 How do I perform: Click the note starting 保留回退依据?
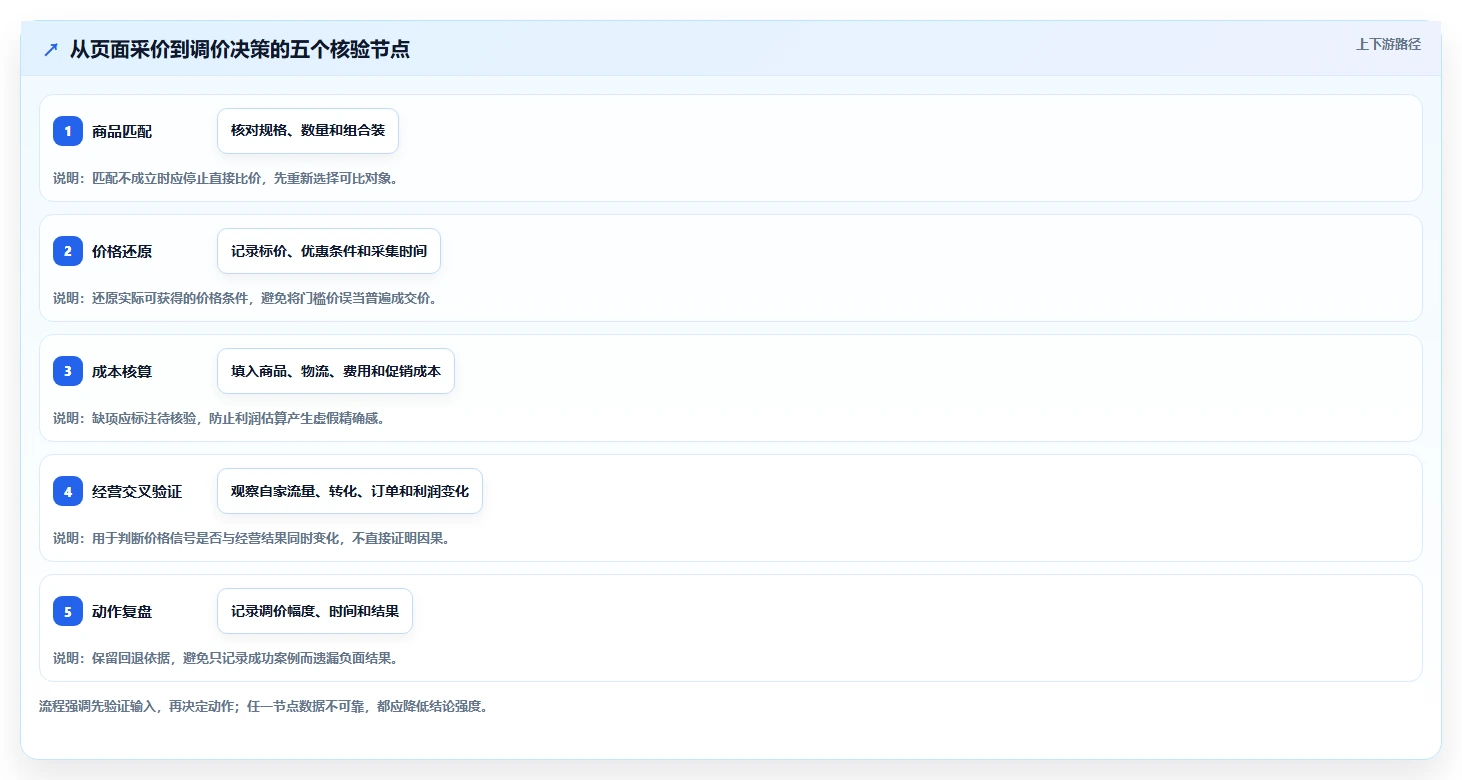tap(226, 658)
